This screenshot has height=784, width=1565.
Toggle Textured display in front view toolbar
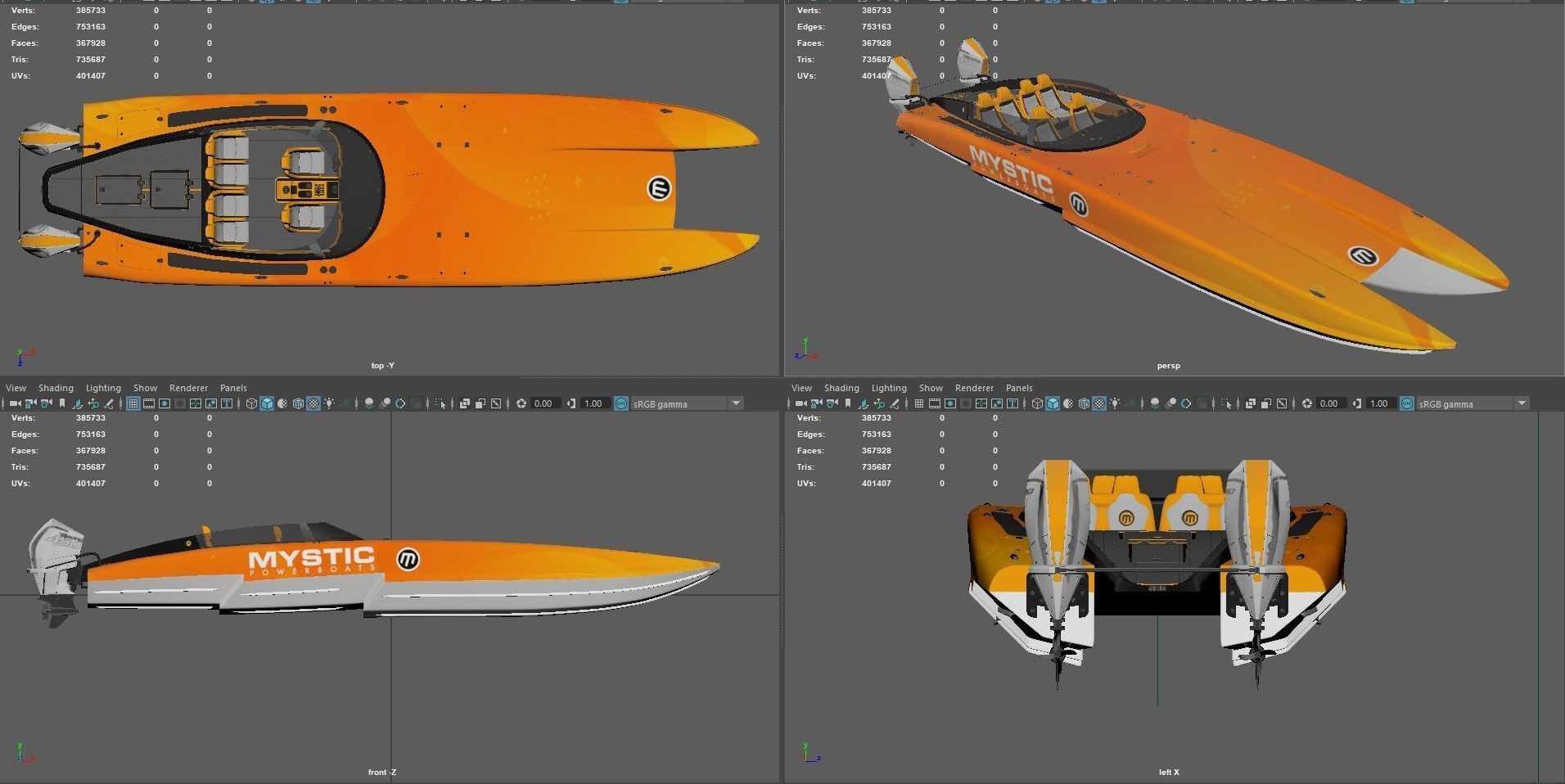click(x=313, y=403)
